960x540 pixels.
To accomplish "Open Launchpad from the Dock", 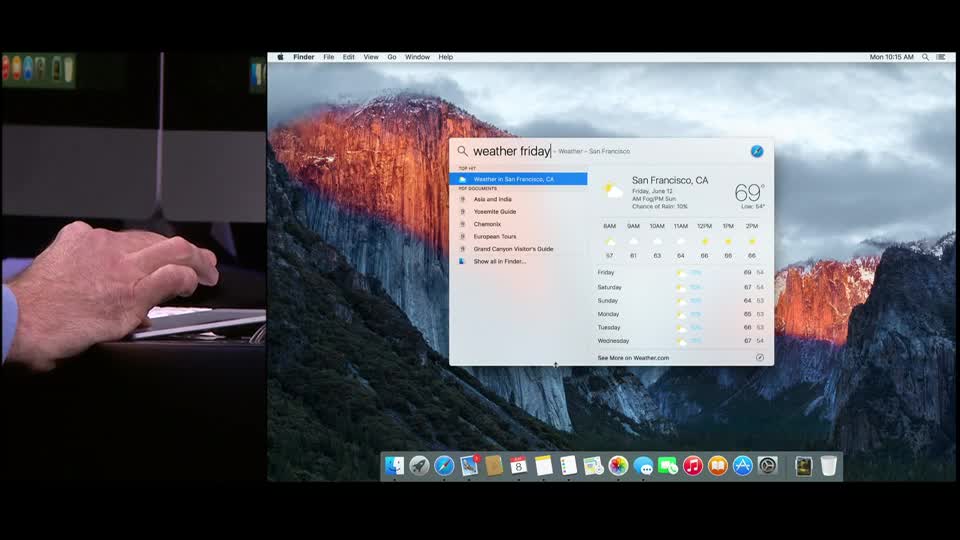I will (419, 466).
